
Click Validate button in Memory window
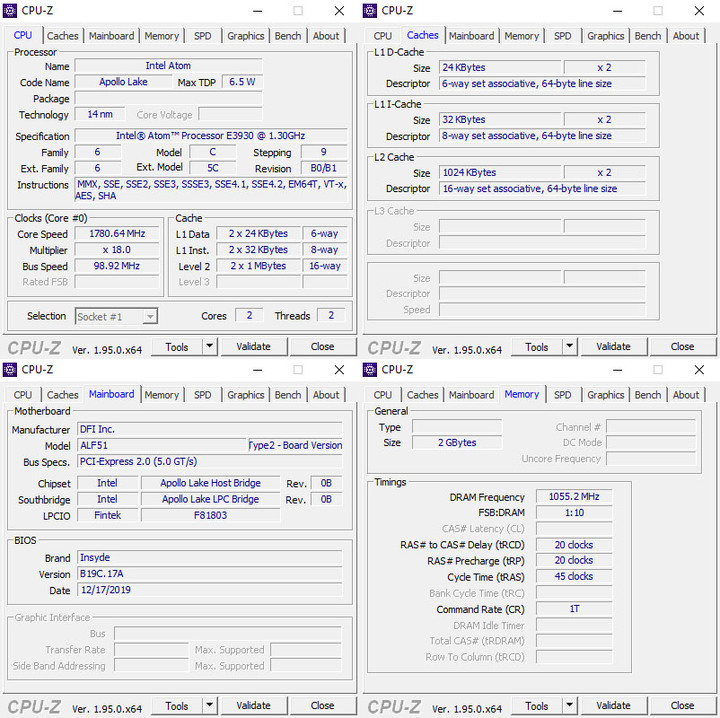pyautogui.click(x=613, y=706)
